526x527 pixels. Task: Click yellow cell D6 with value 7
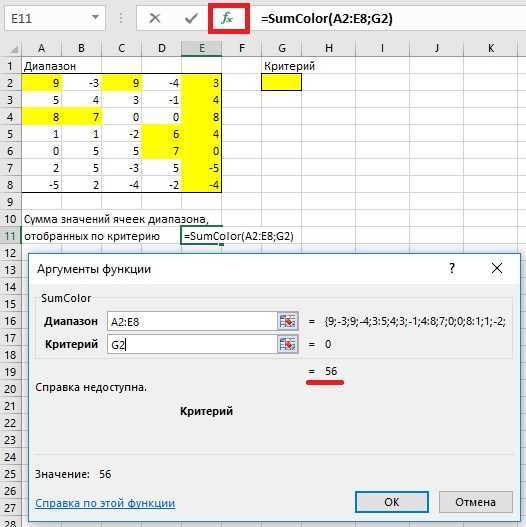162,151
